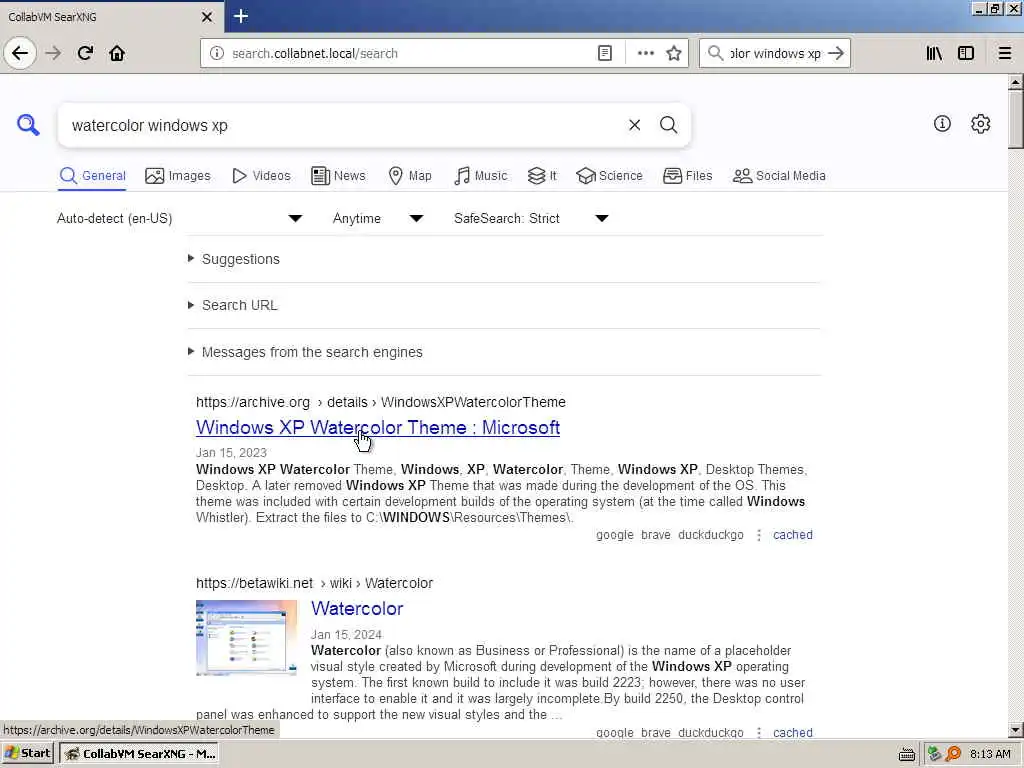Switch to the Files tab
This screenshot has width=1024, height=768.
(688, 176)
